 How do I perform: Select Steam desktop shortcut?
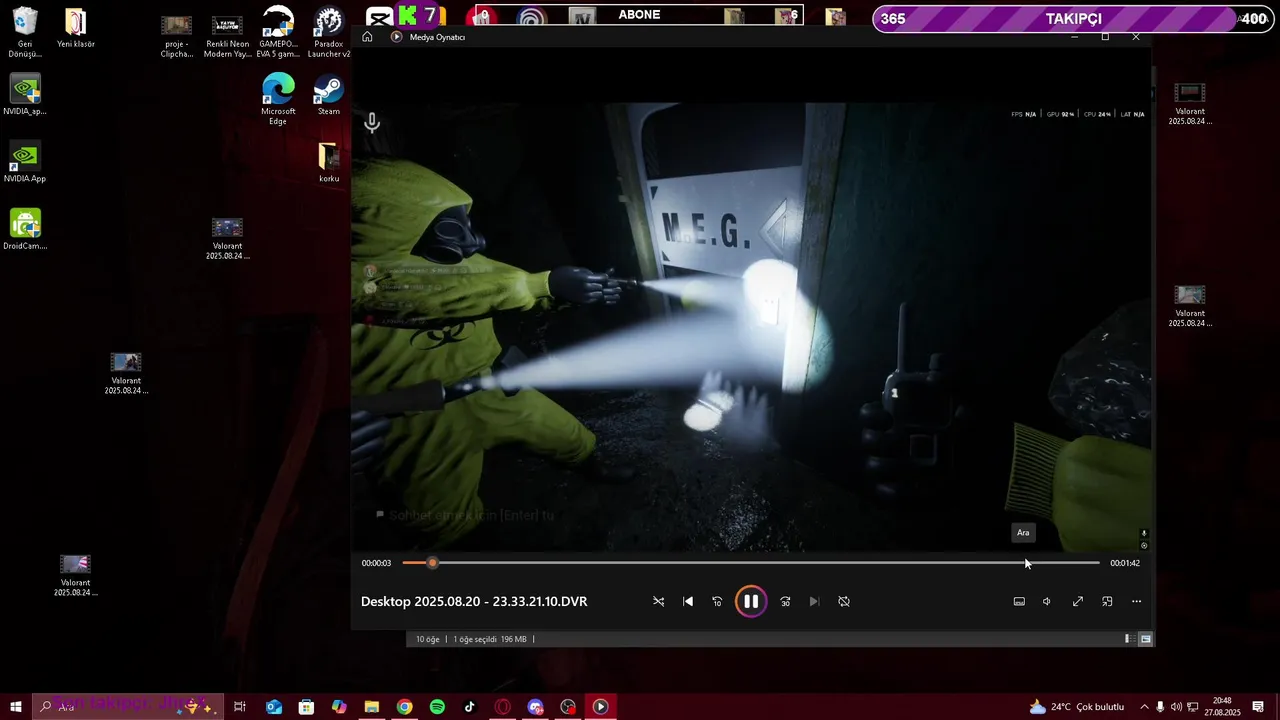[328, 95]
